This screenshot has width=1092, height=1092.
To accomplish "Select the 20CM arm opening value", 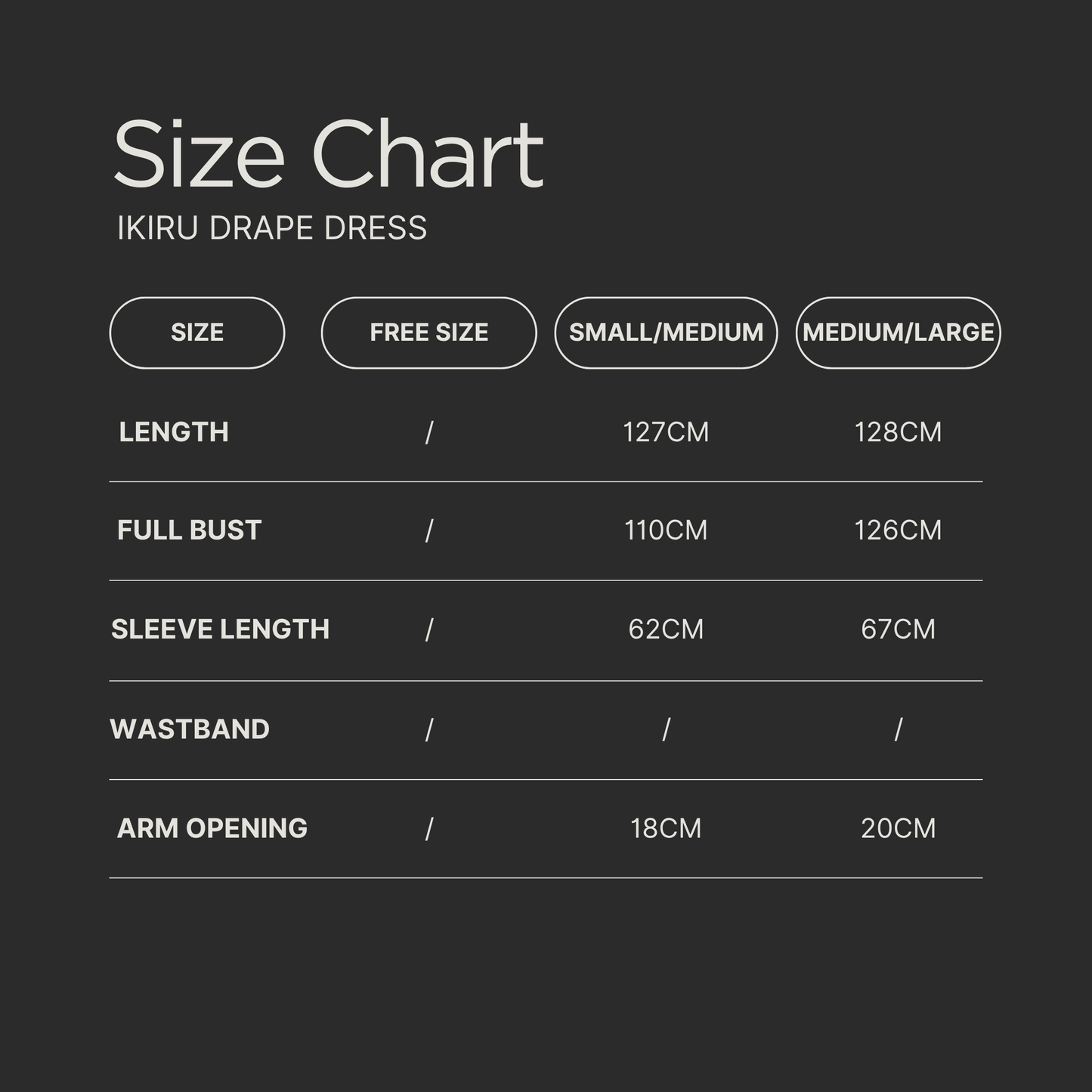I will (898, 828).
